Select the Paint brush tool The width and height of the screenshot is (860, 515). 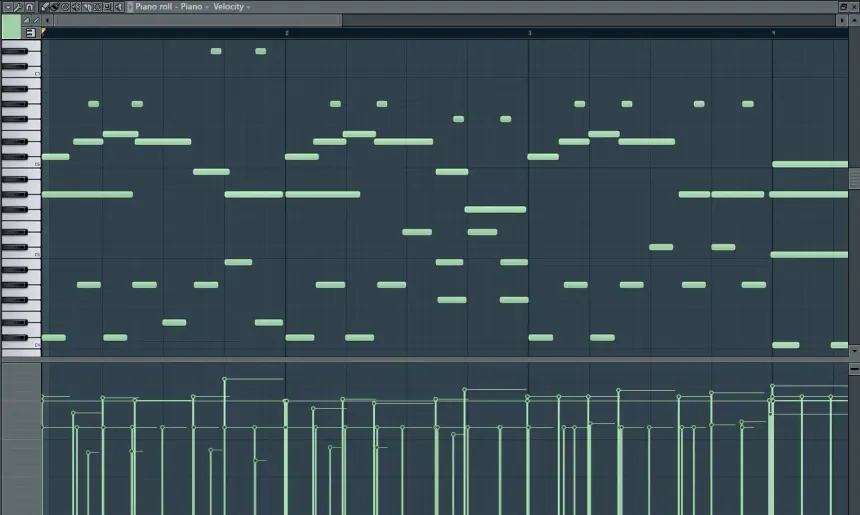pos(55,7)
